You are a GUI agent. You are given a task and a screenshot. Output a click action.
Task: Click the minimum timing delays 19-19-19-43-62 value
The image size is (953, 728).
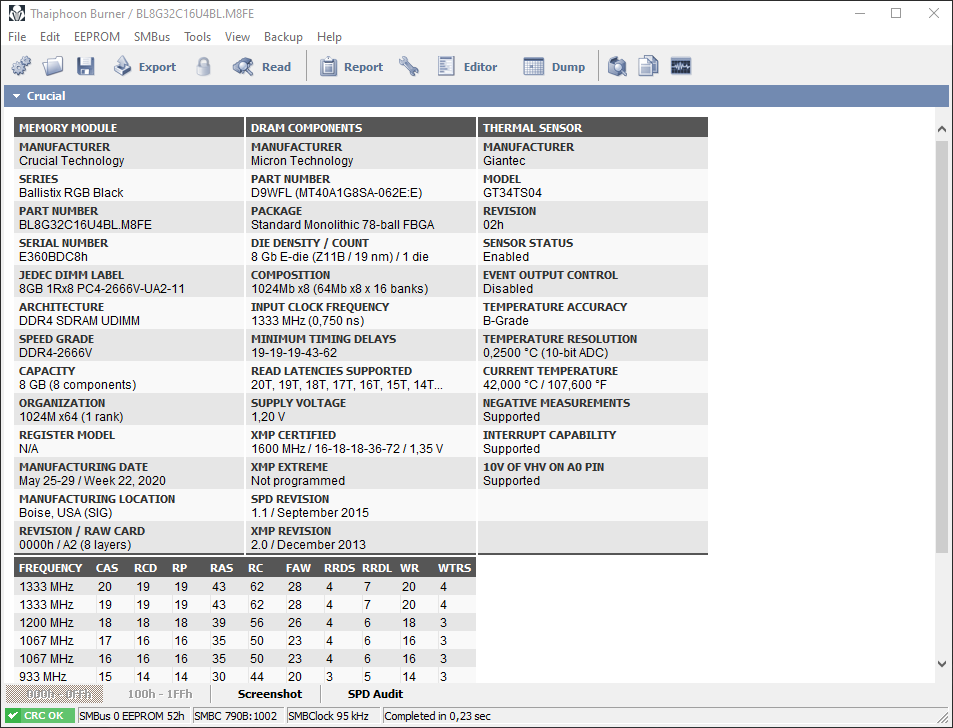pos(294,353)
